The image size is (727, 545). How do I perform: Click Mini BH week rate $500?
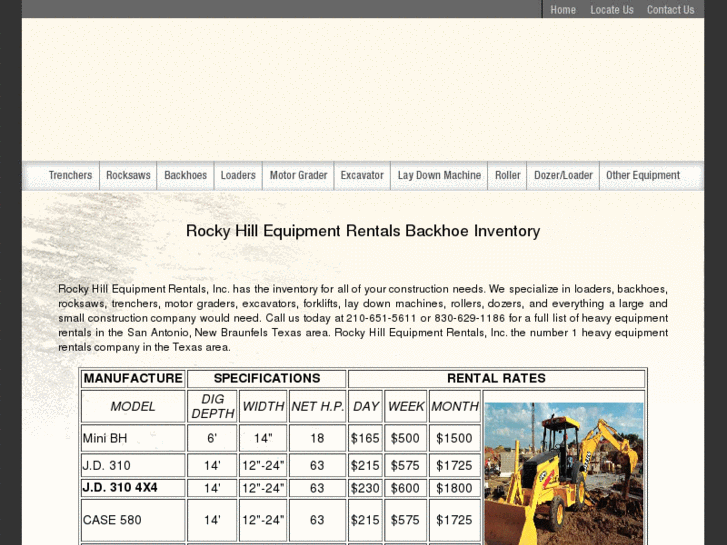click(406, 438)
